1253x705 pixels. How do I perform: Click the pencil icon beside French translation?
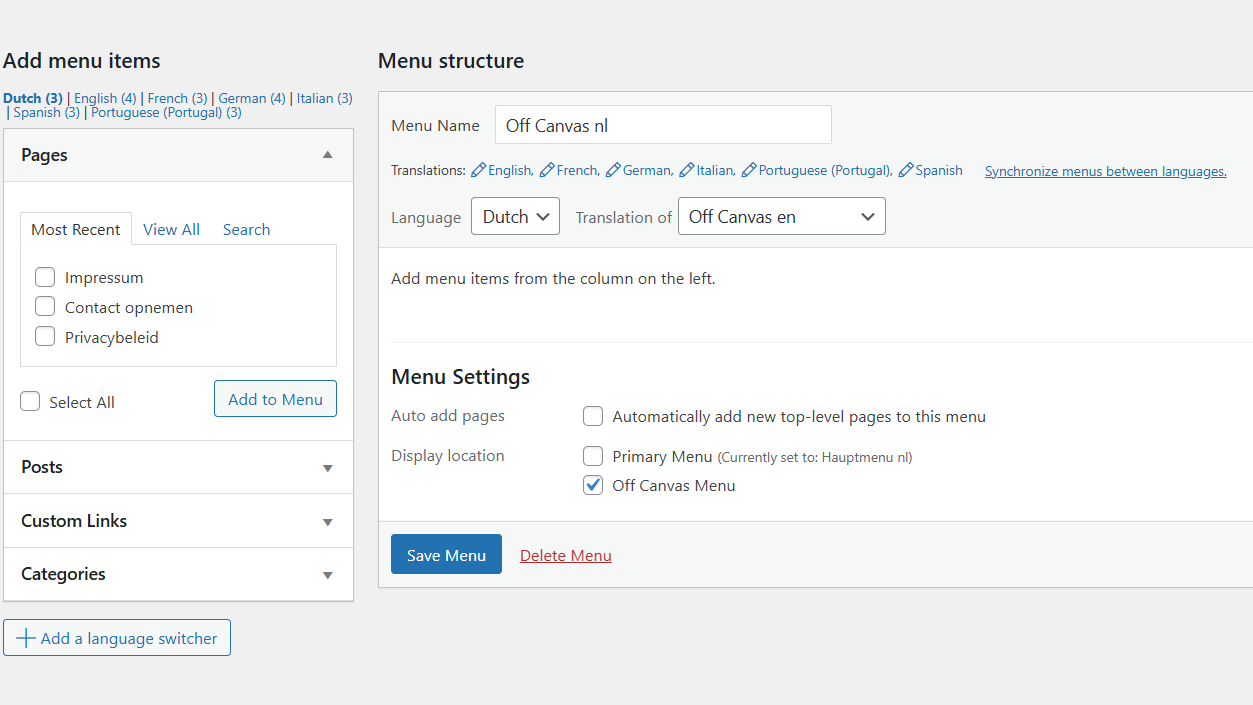click(547, 170)
